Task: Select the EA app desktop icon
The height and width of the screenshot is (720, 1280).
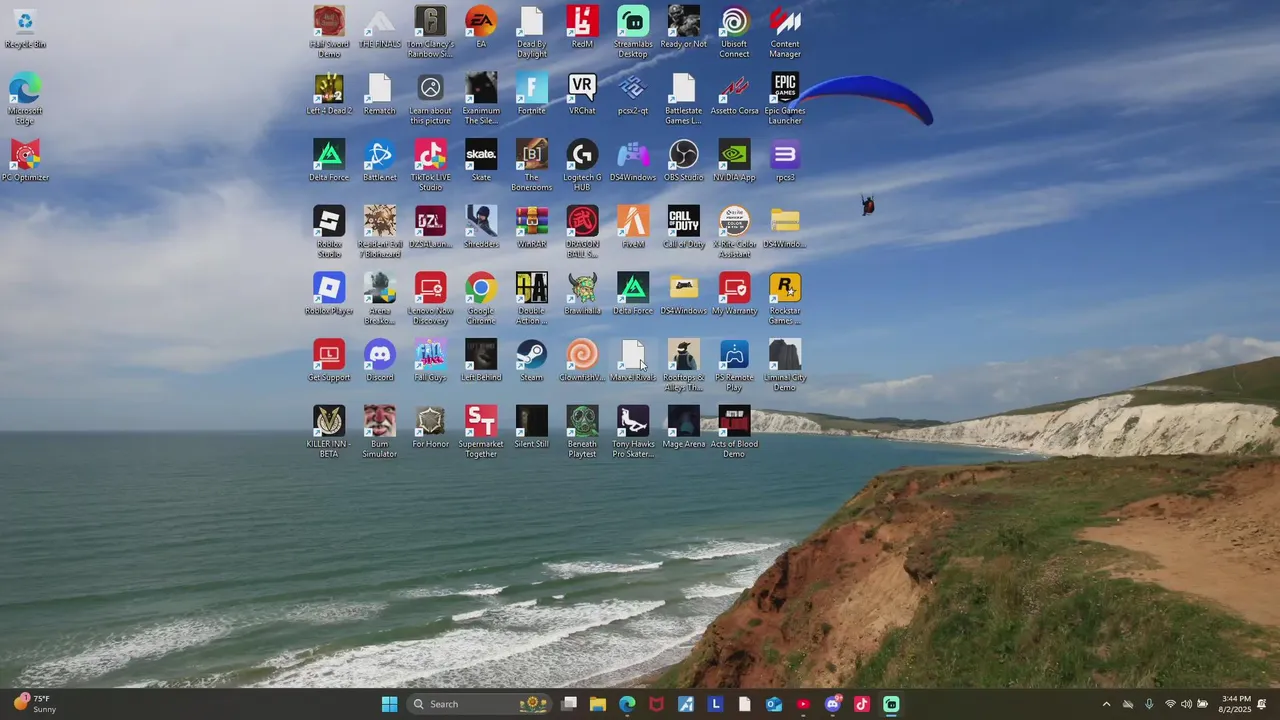Action: click(x=481, y=28)
